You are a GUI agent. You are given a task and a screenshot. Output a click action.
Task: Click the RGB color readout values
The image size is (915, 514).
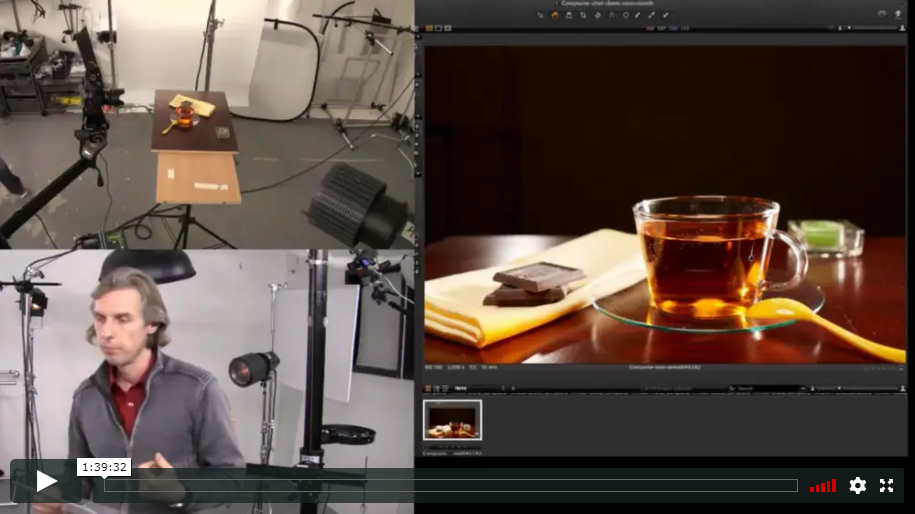coord(669,28)
